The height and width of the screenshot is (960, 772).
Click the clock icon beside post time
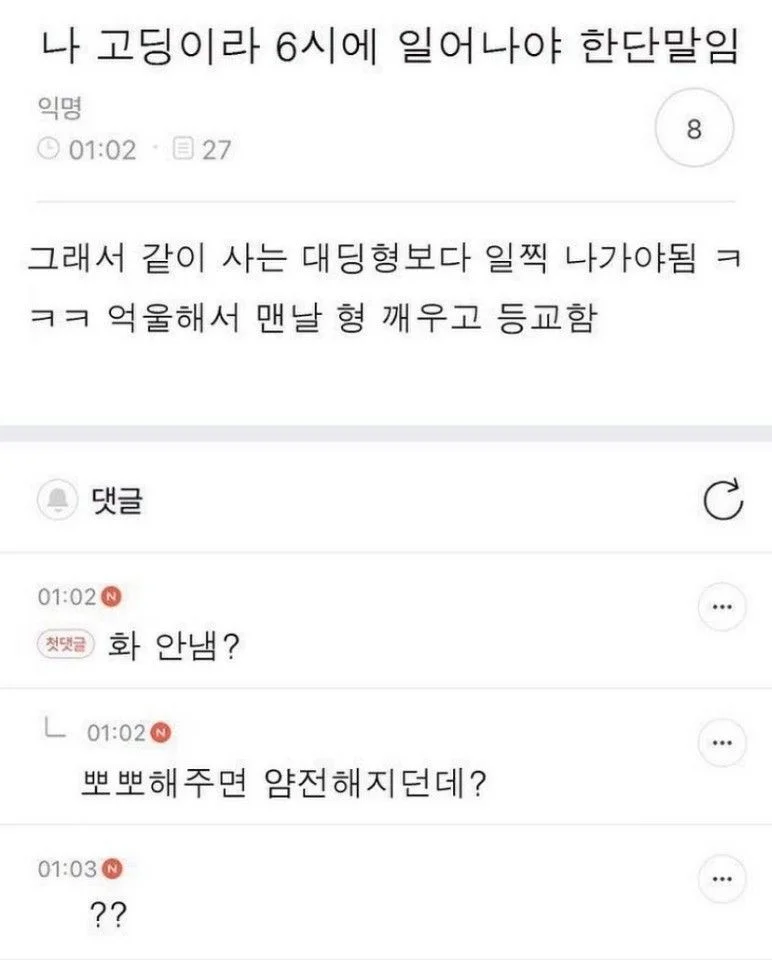[x=48, y=150]
